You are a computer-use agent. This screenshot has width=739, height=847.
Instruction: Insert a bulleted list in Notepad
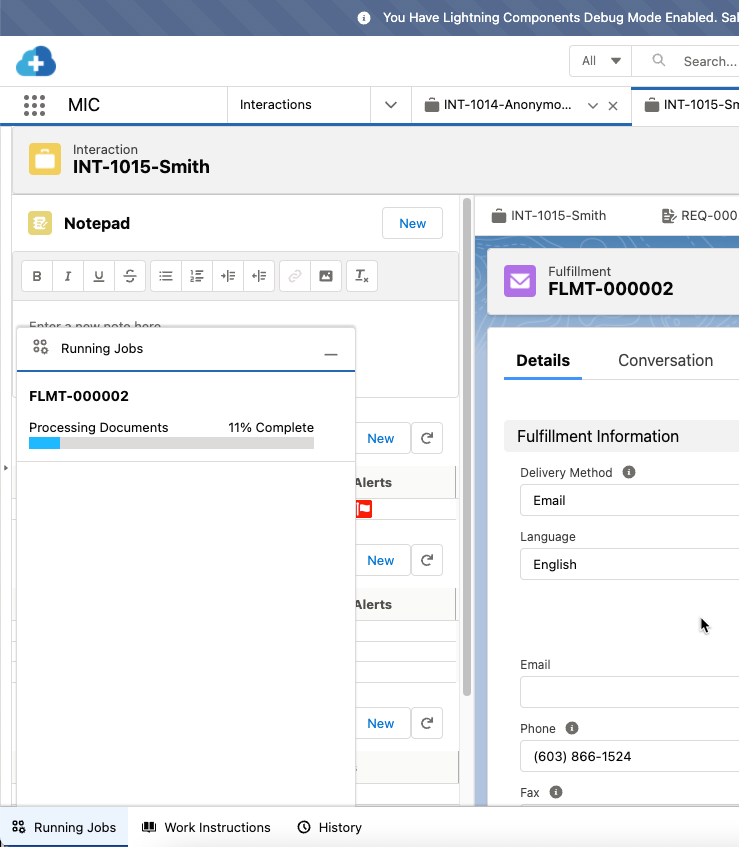(x=166, y=276)
